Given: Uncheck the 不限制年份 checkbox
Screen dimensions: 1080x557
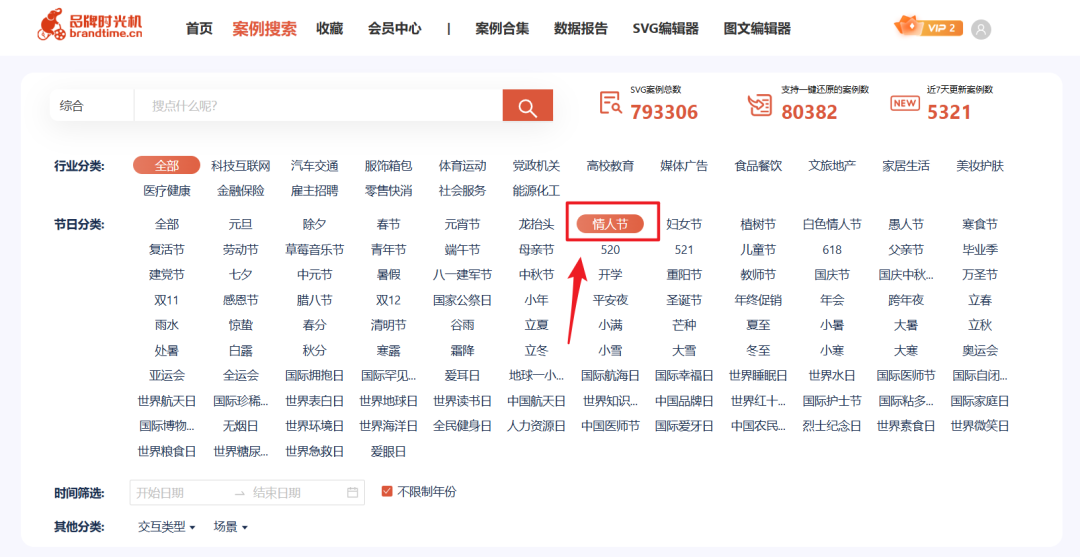Looking at the screenshot, I should tap(387, 492).
